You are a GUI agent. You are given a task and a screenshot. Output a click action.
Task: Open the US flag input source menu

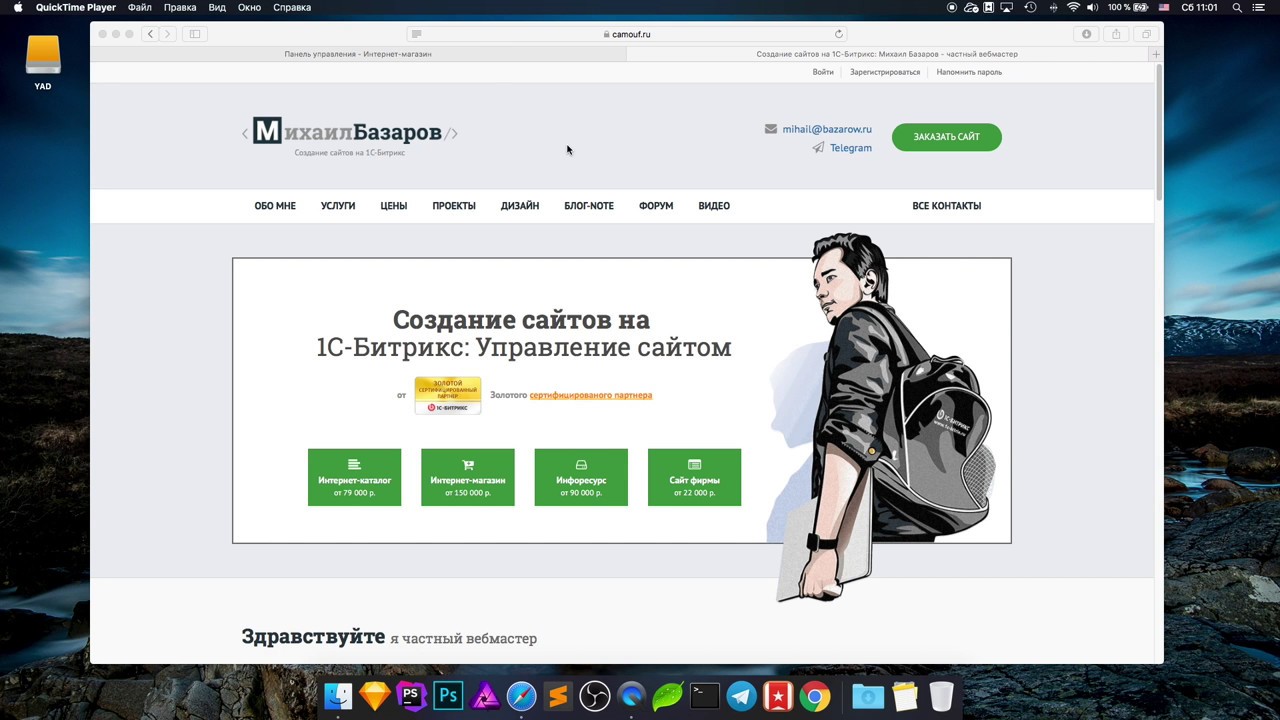pos(1164,7)
